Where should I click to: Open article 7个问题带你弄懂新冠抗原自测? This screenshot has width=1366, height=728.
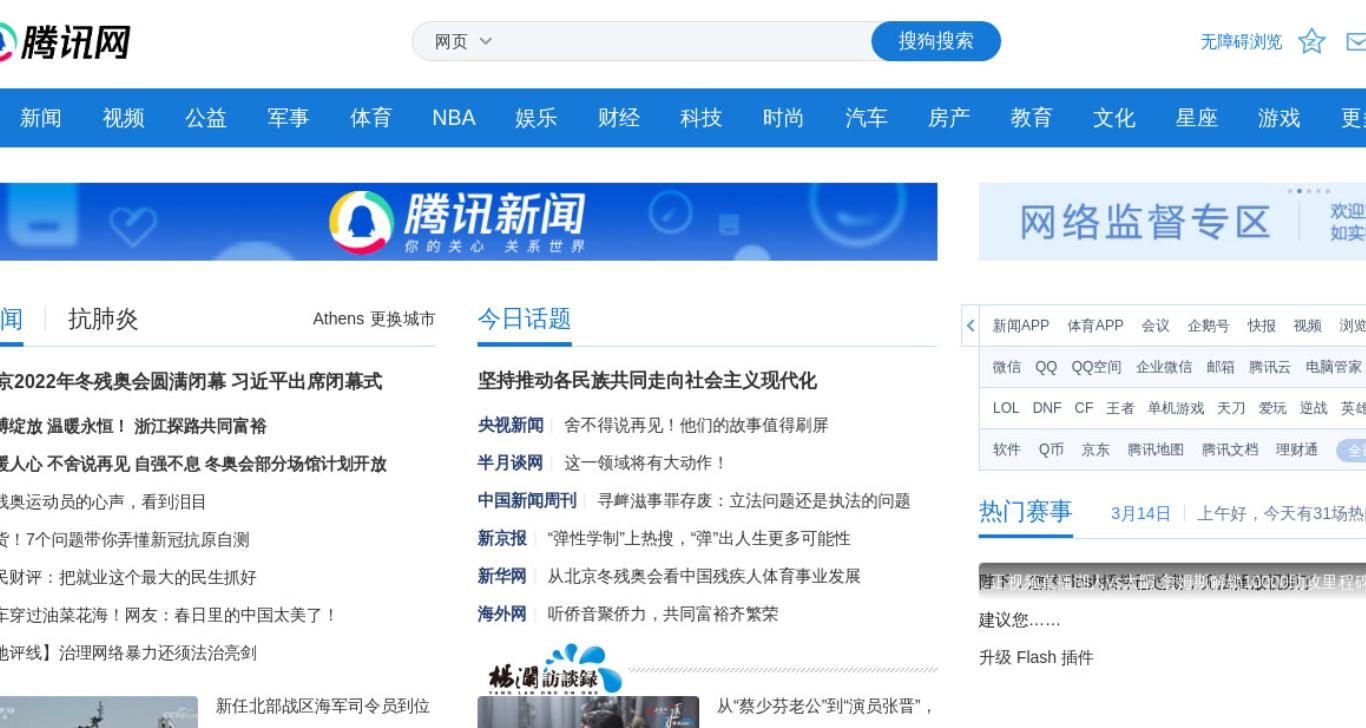[125, 539]
